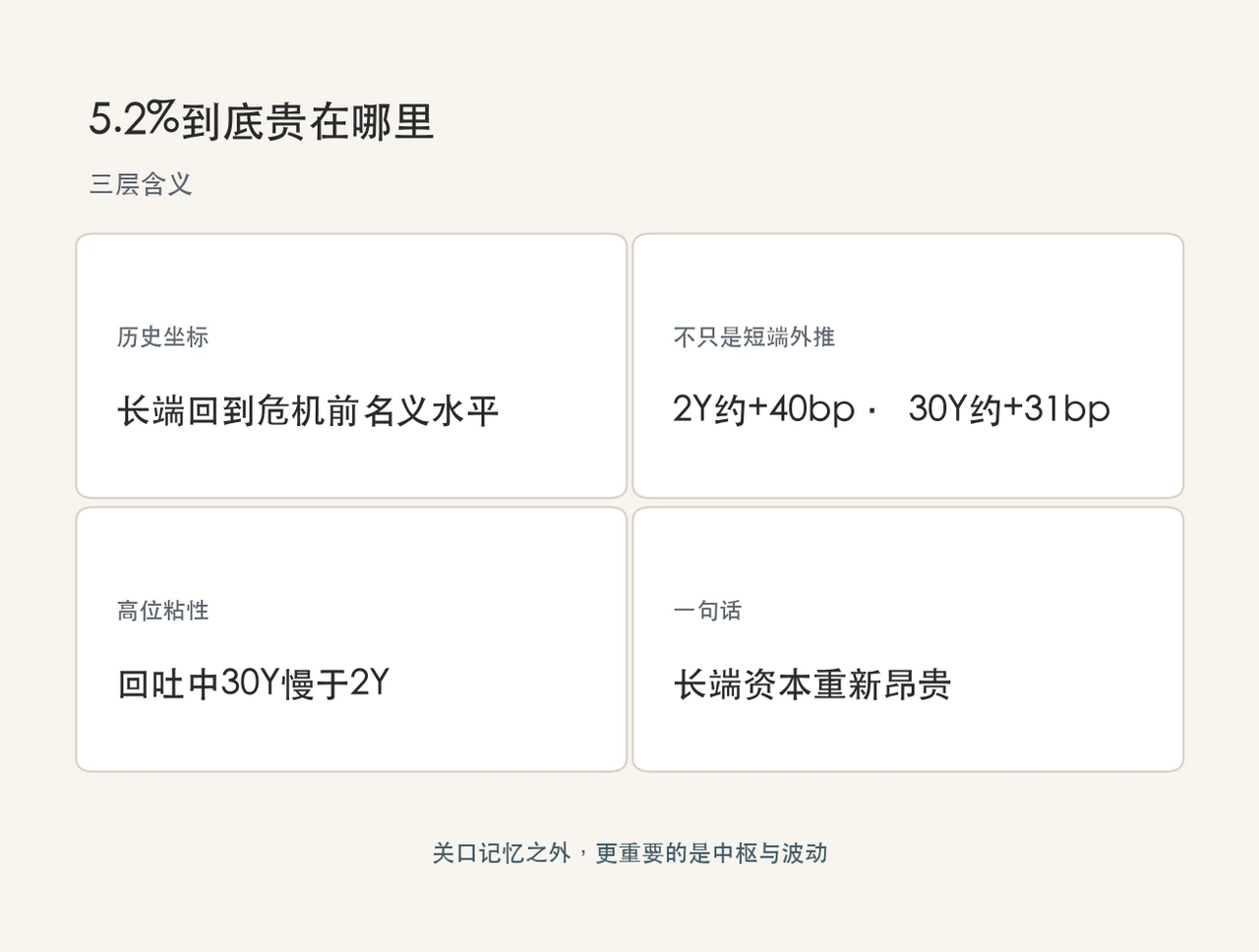The width and height of the screenshot is (1259, 952).
Task: Select text 长端资本重新昂贵
Action: click(812, 684)
